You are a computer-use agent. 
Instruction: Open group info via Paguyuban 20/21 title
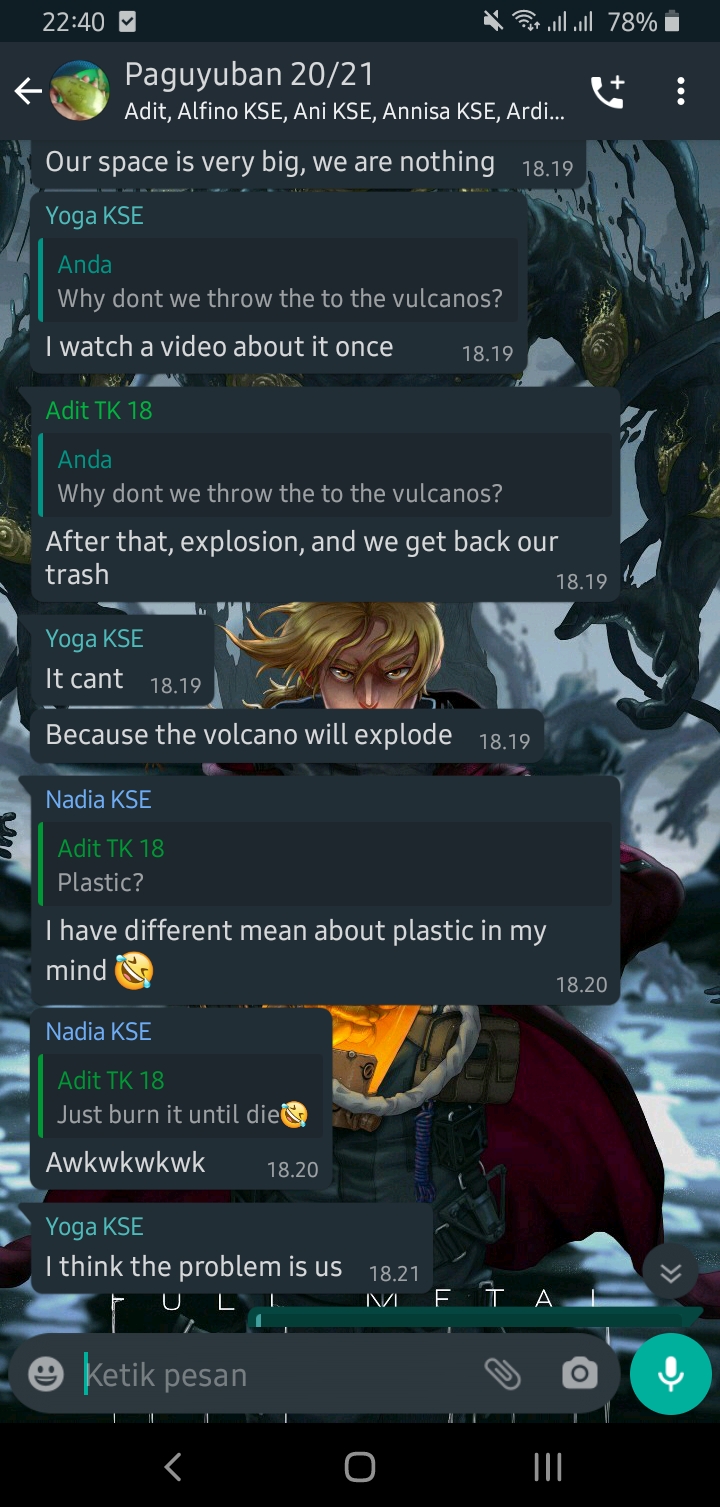point(250,74)
